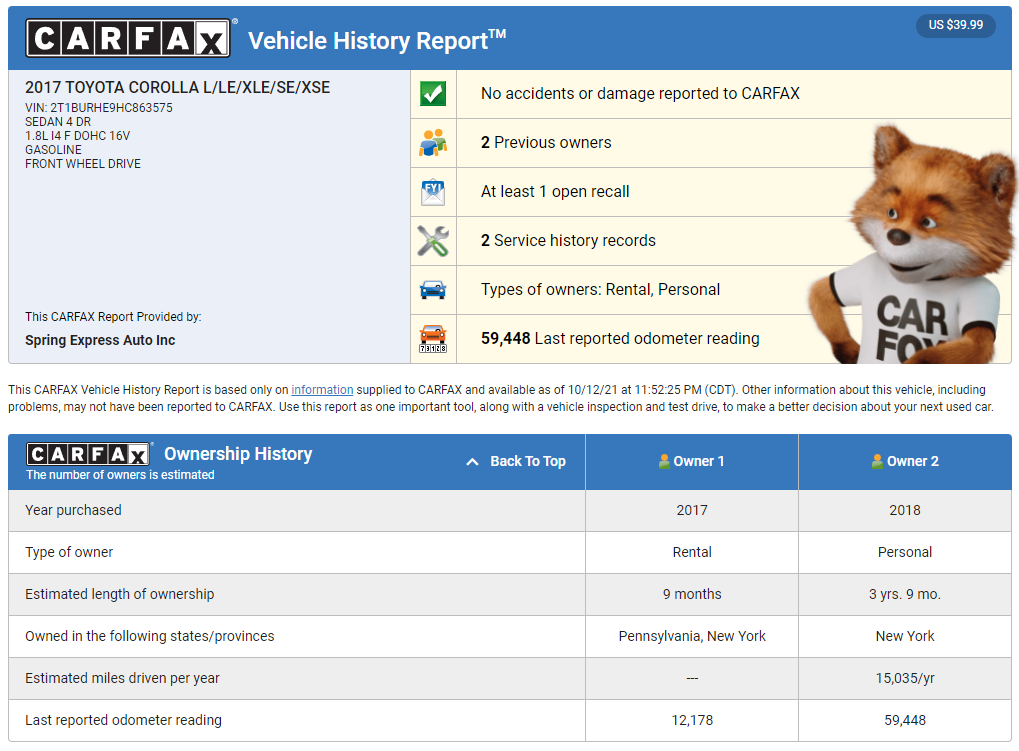Click the 3 yrs. 9 mo. cell
Viewport: 1019px width, 751px height.
[905, 594]
